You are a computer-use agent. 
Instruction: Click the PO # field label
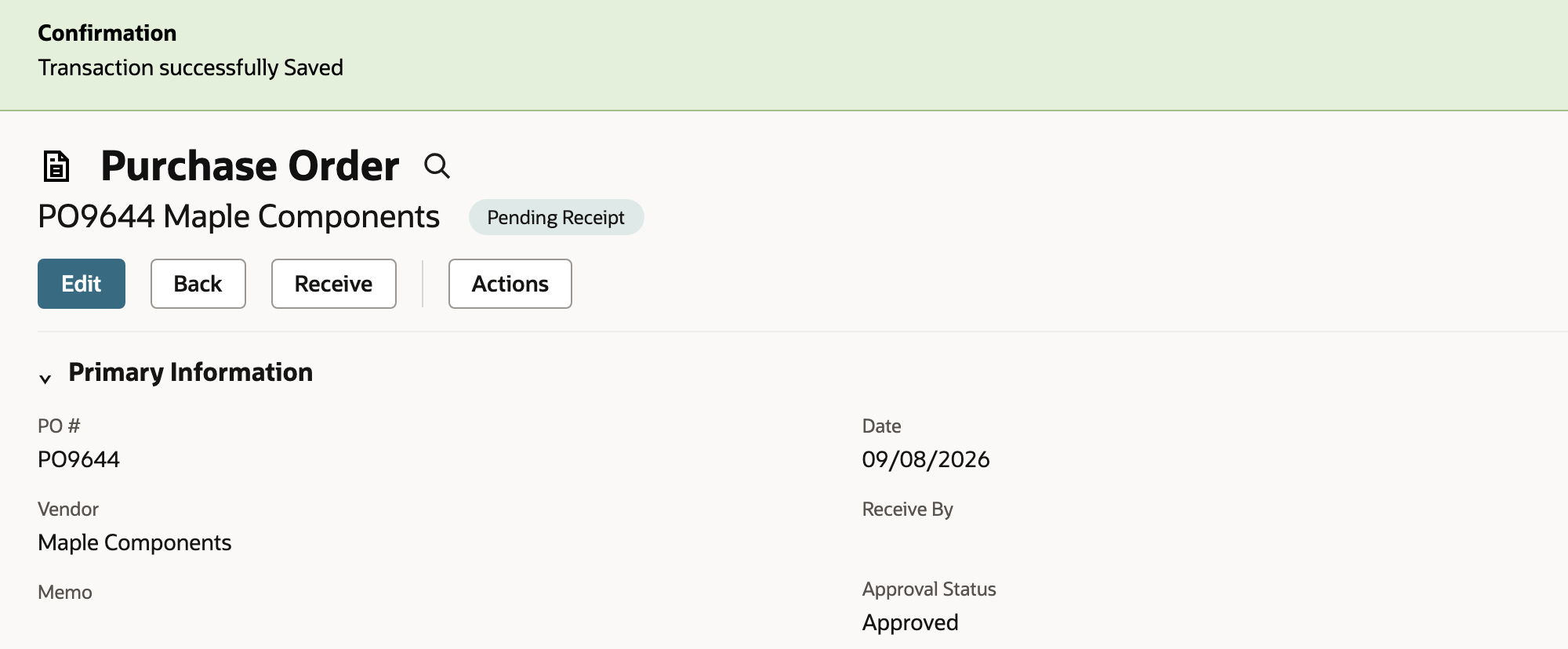click(59, 426)
